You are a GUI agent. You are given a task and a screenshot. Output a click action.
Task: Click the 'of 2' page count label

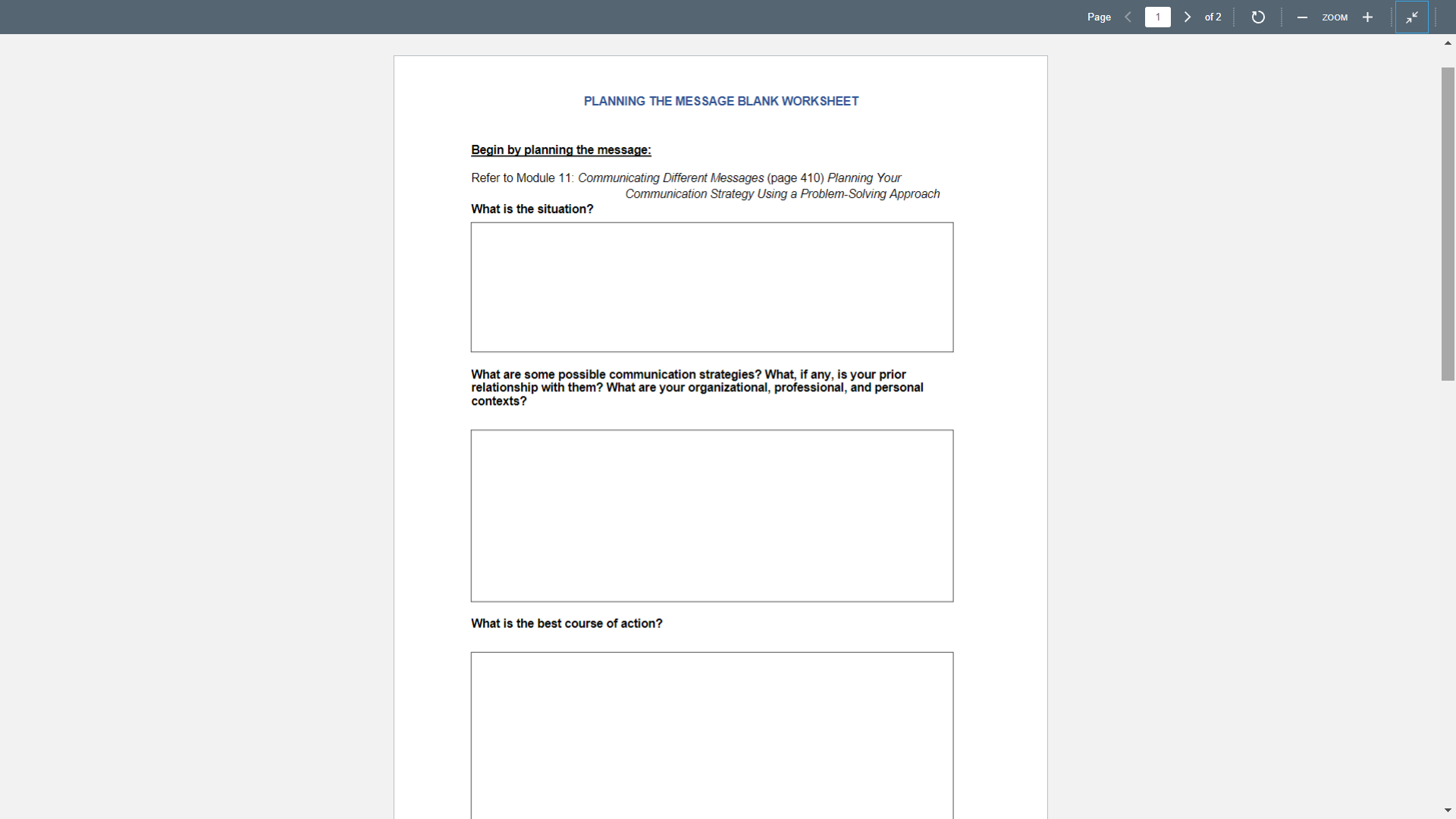(1212, 17)
